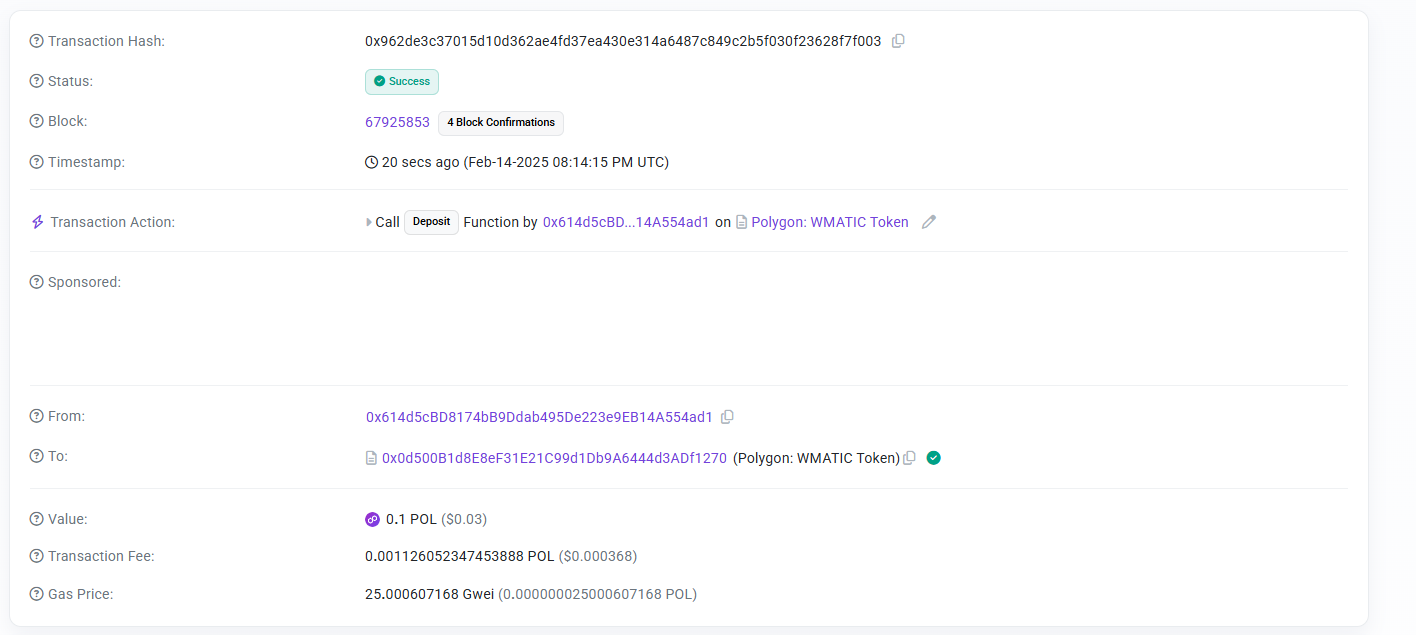Open the From address 0x614d5cBD8174 full link

pyautogui.click(x=539, y=417)
